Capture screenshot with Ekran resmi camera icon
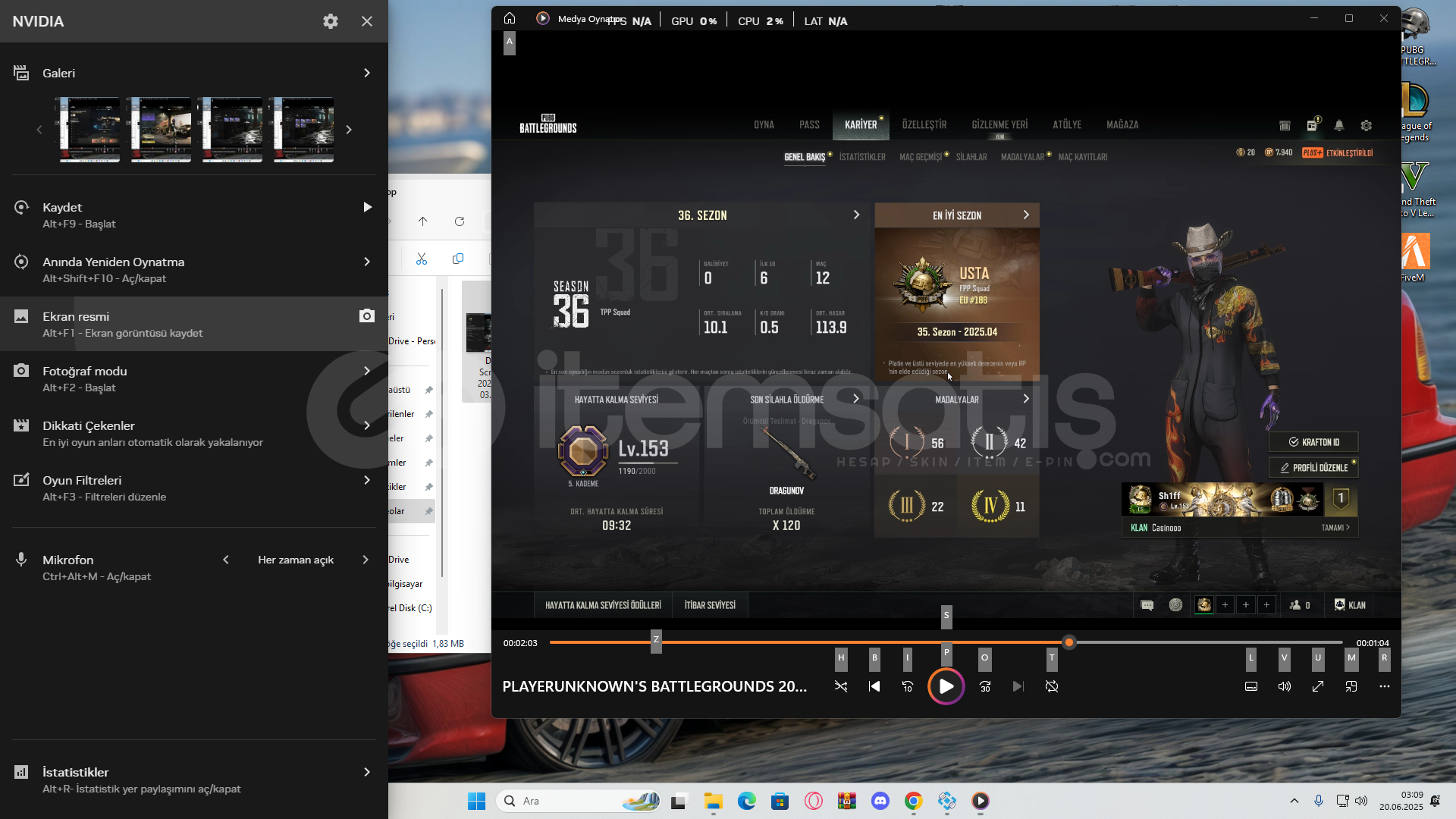Screen dimensions: 1456x819 click(x=367, y=316)
